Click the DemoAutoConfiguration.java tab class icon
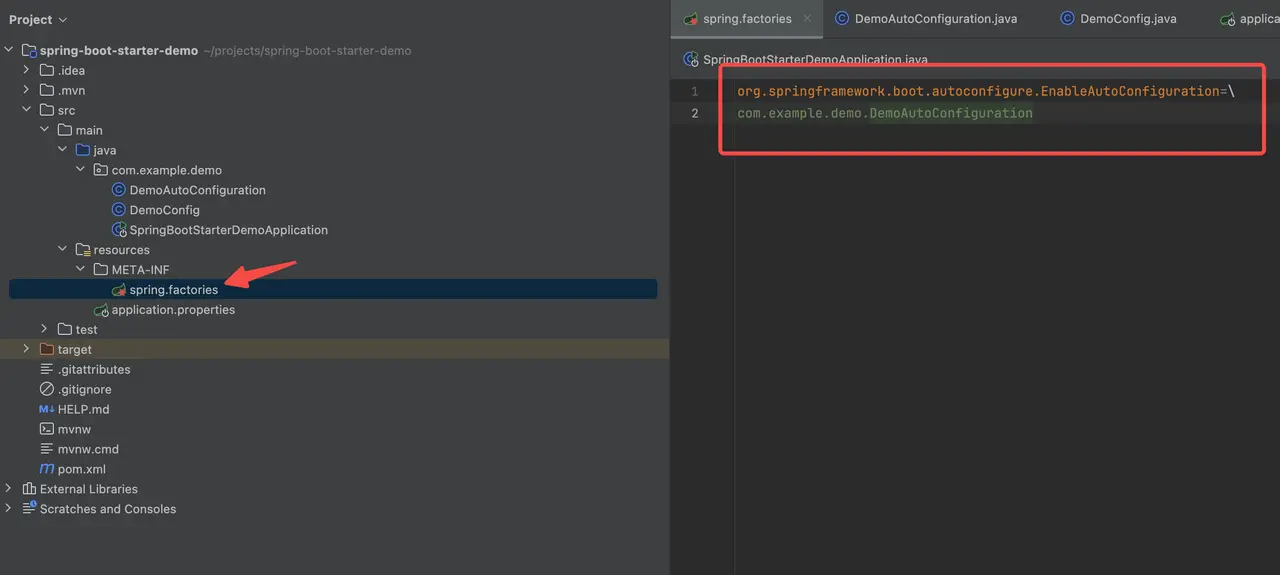 click(842, 18)
